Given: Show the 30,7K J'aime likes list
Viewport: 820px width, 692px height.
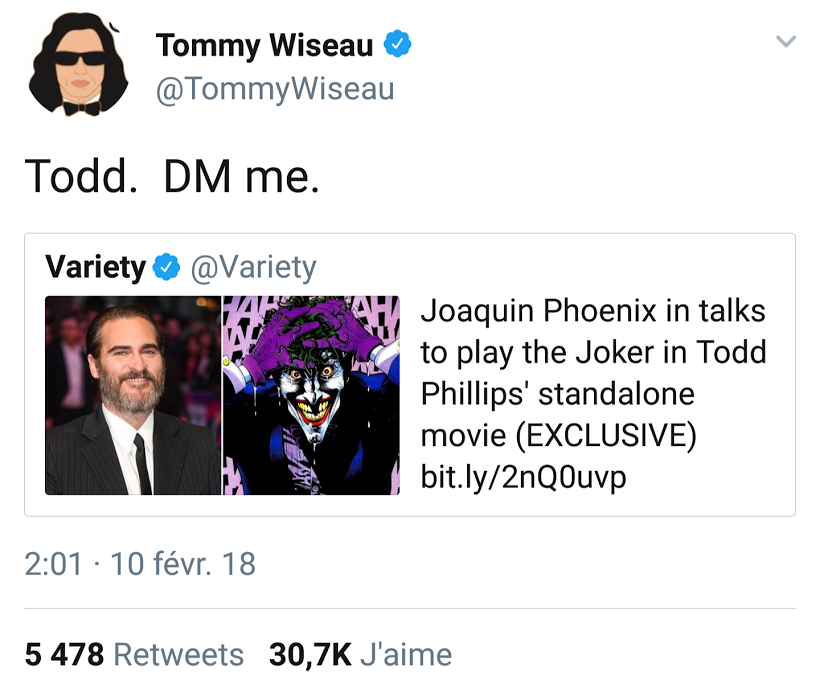Looking at the screenshot, I should pyautogui.click(x=360, y=655).
